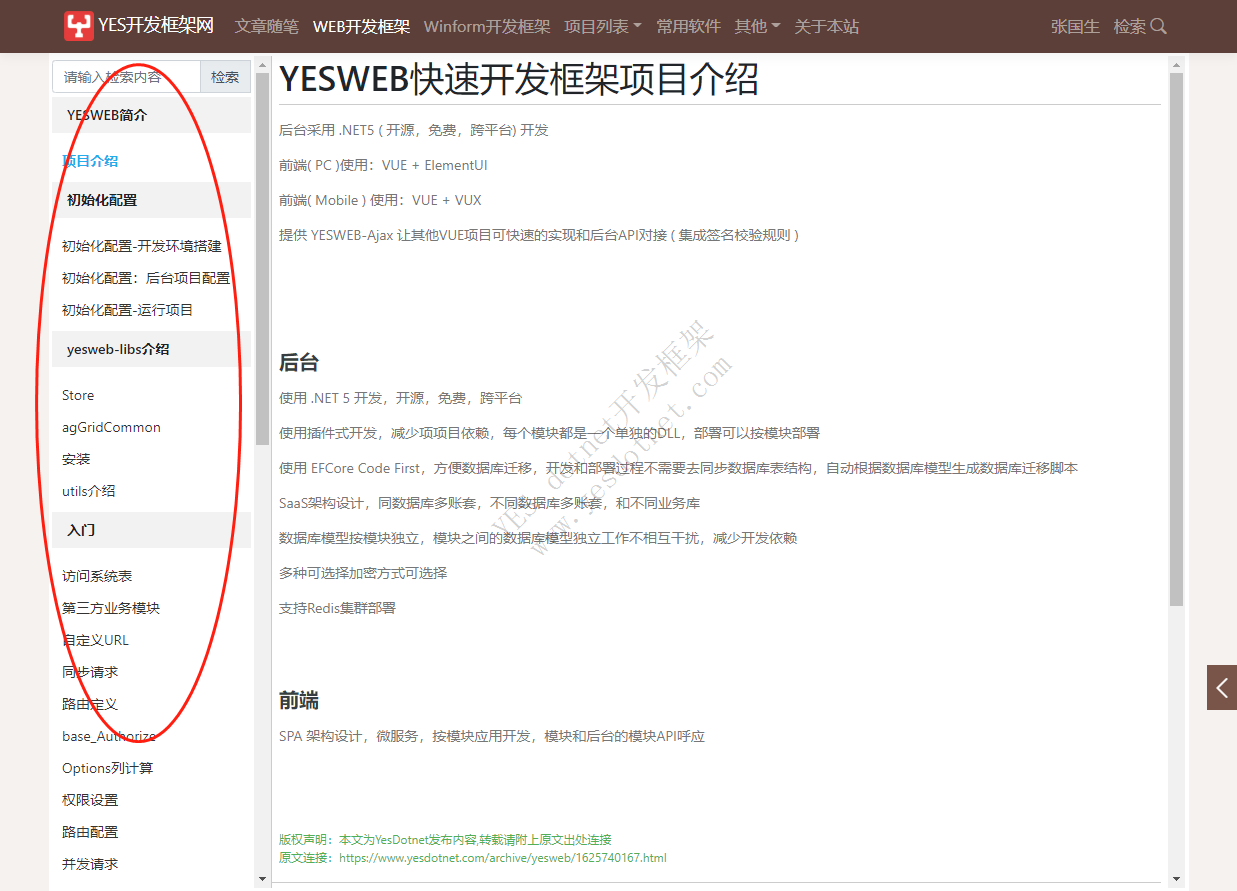Collapse the yesweb-libs介绍 section header
This screenshot has width=1237, height=891.
point(151,349)
